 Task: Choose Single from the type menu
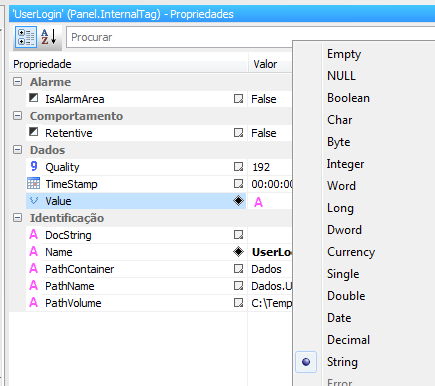tap(343, 274)
